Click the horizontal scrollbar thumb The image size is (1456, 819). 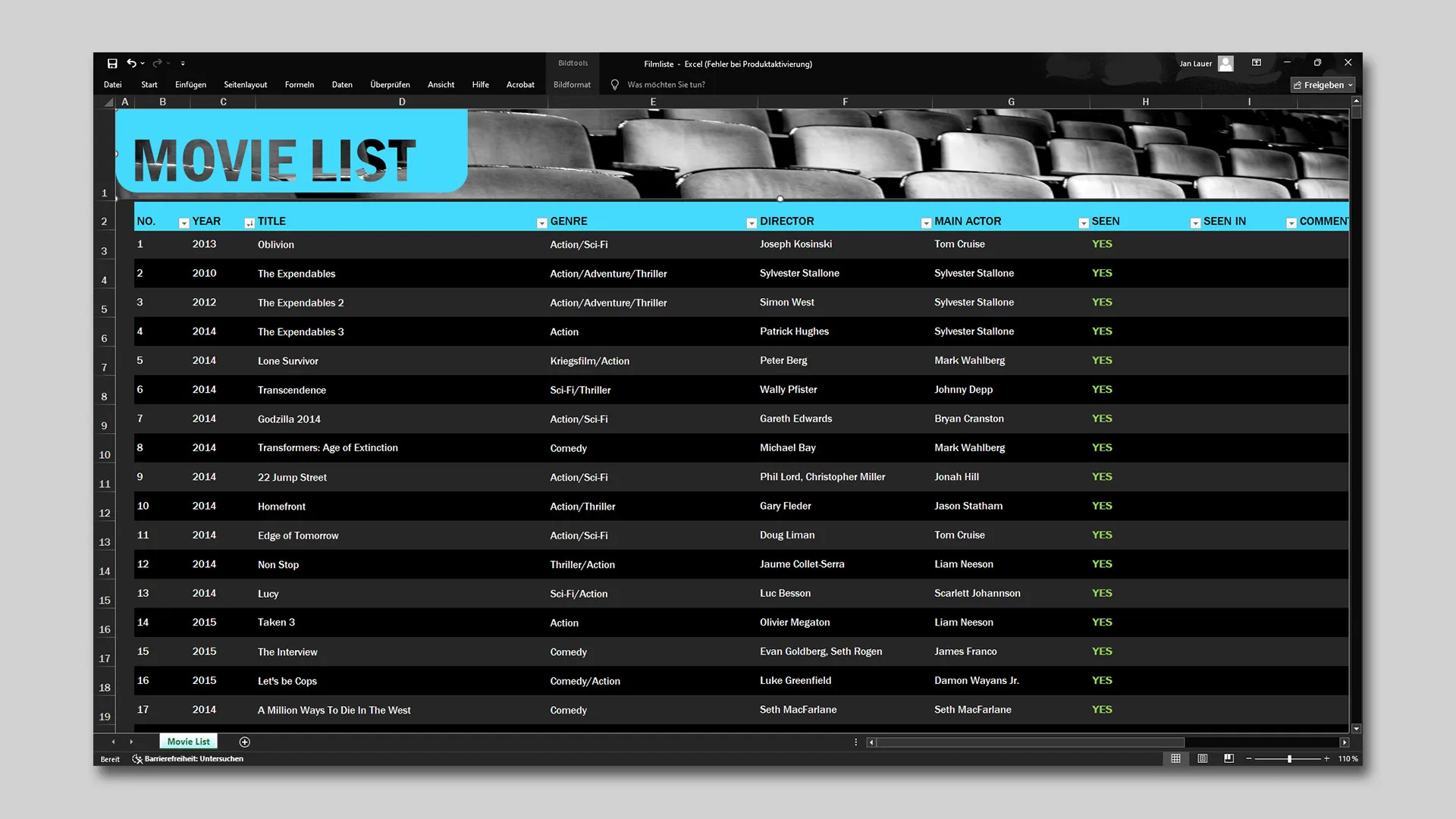tap(1031, 742)
